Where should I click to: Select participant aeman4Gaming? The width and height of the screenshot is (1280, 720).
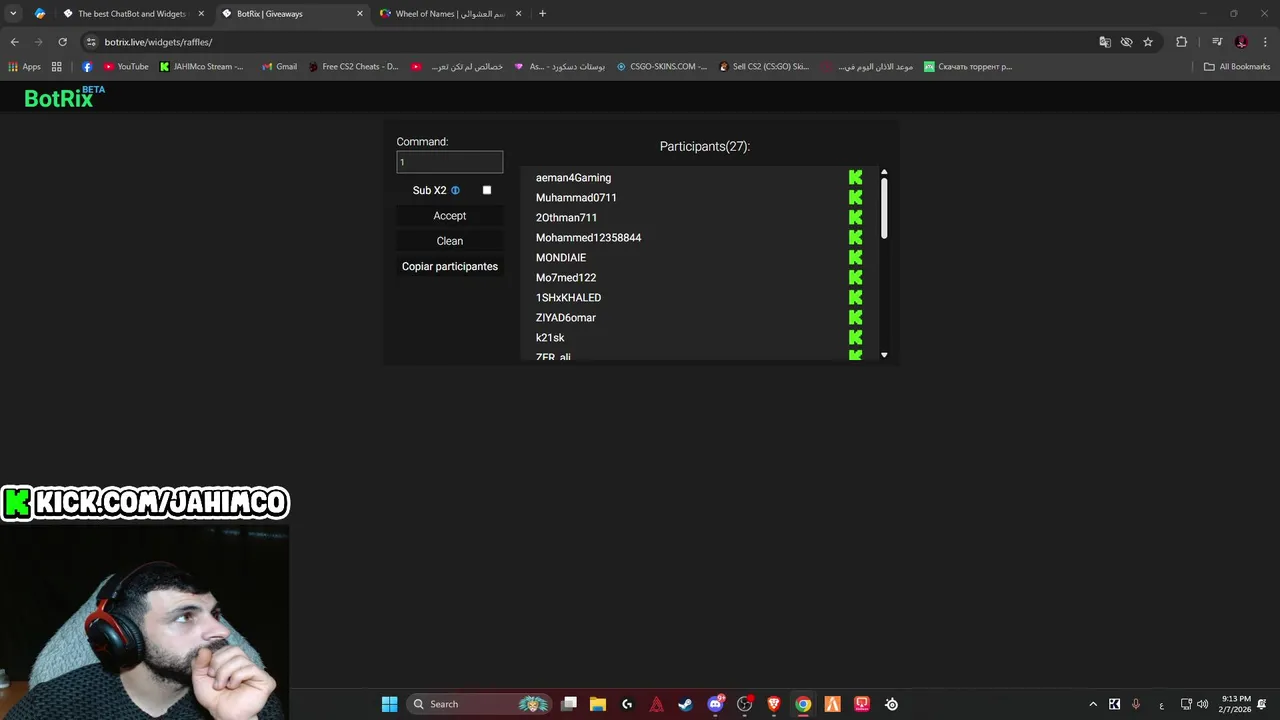coord(573,178)
